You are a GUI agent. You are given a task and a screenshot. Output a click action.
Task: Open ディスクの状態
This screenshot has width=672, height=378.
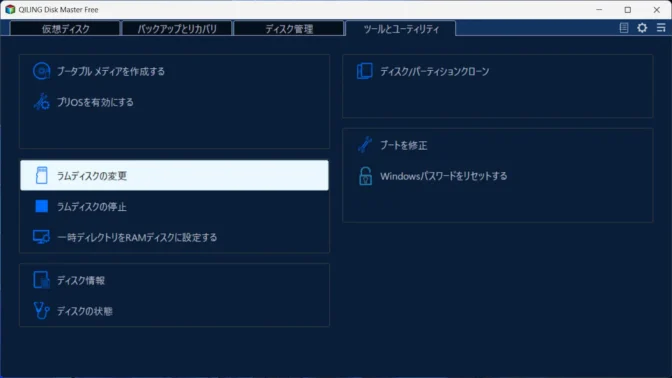tap(85, 312)
